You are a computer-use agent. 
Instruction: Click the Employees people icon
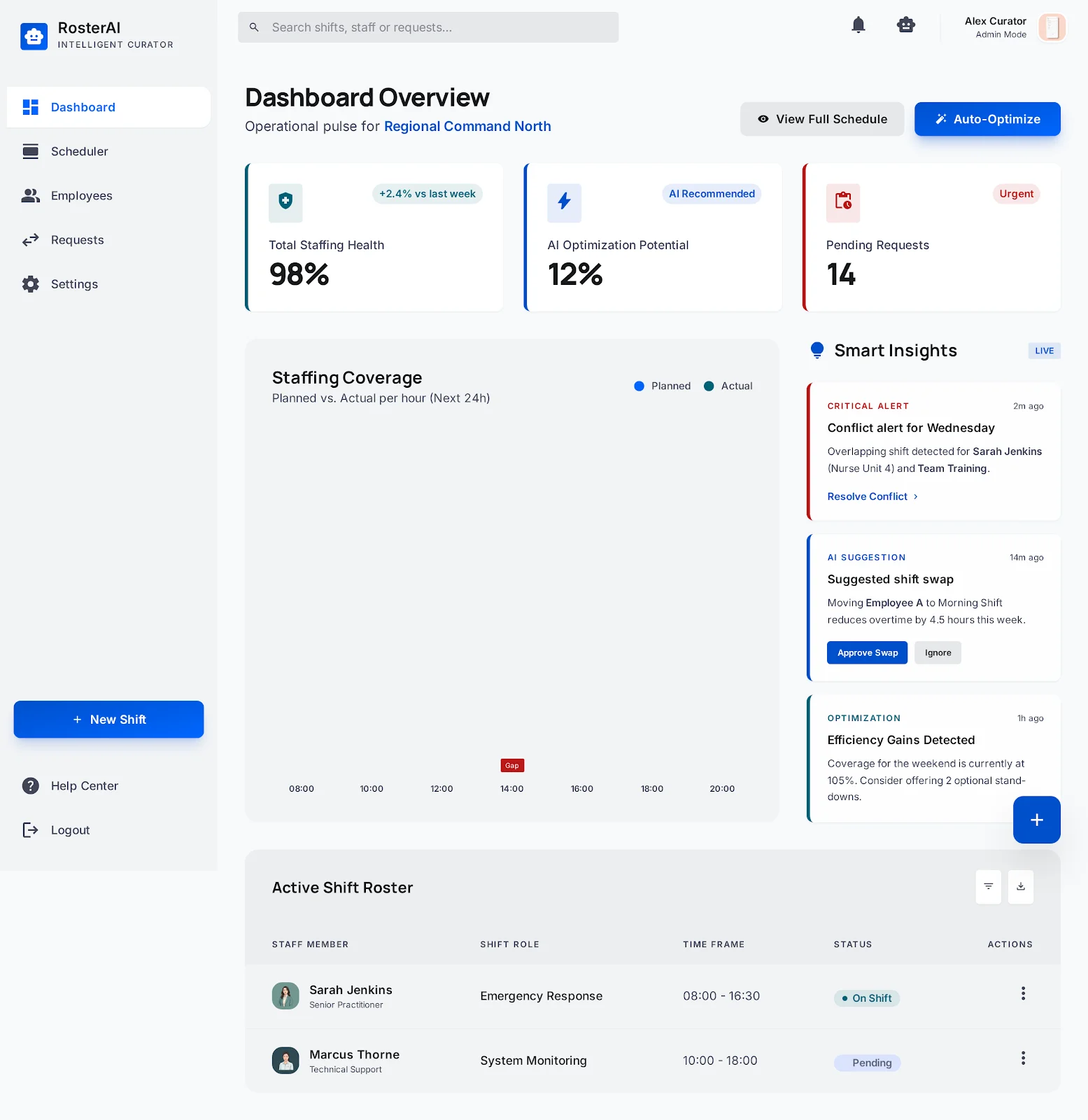[30, 195]
